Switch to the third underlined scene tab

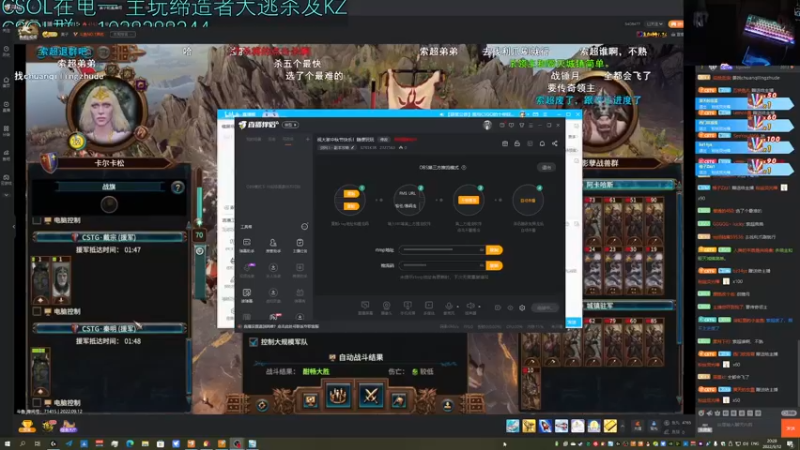288,139
